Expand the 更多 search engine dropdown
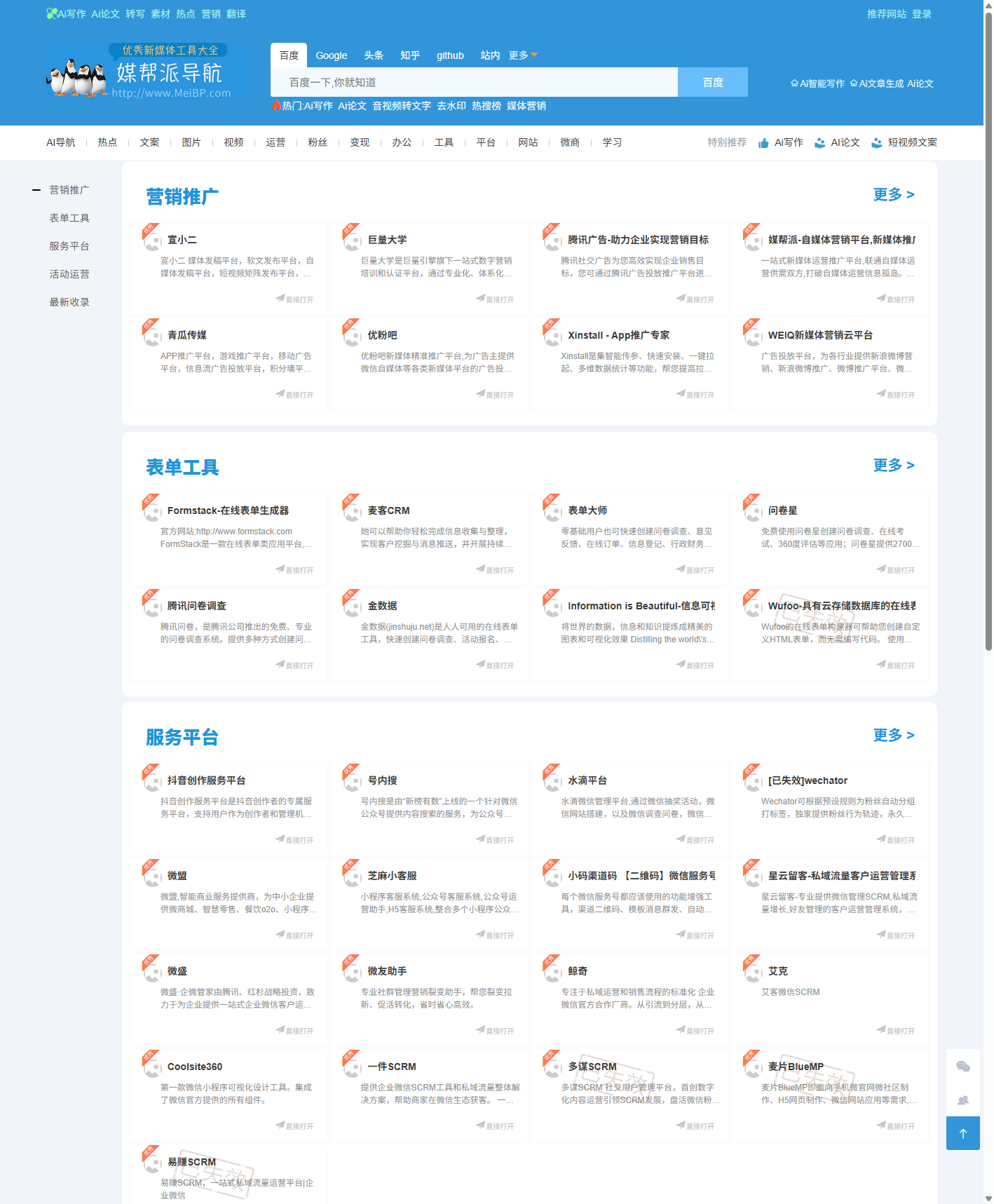Viewport: 994px width, 1204px height. click(x=523, y=55)
